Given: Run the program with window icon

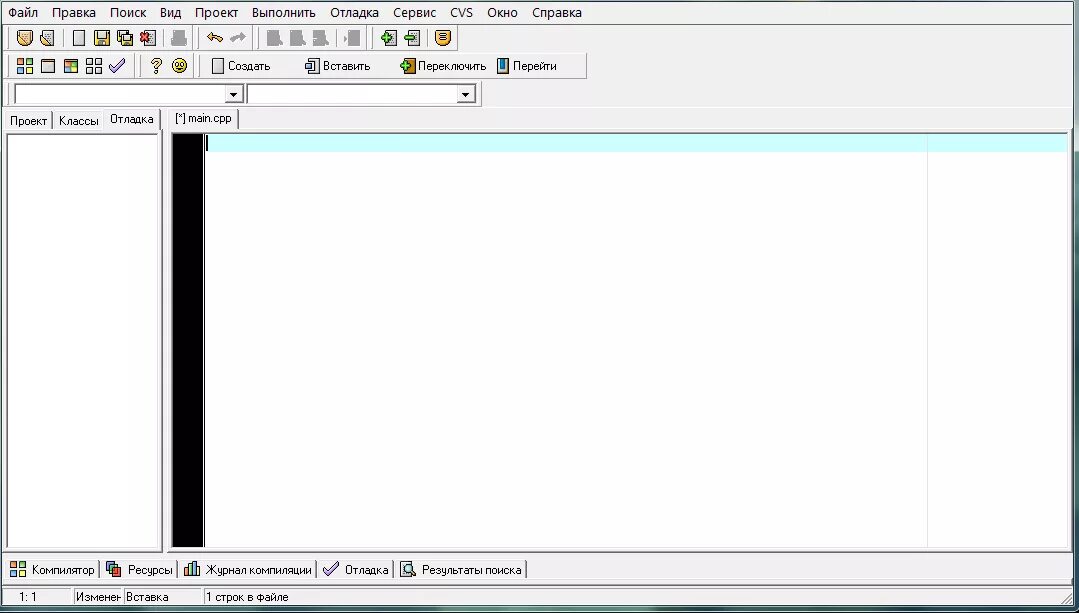Looking at the screenshot, I should [x=48, y=66].
